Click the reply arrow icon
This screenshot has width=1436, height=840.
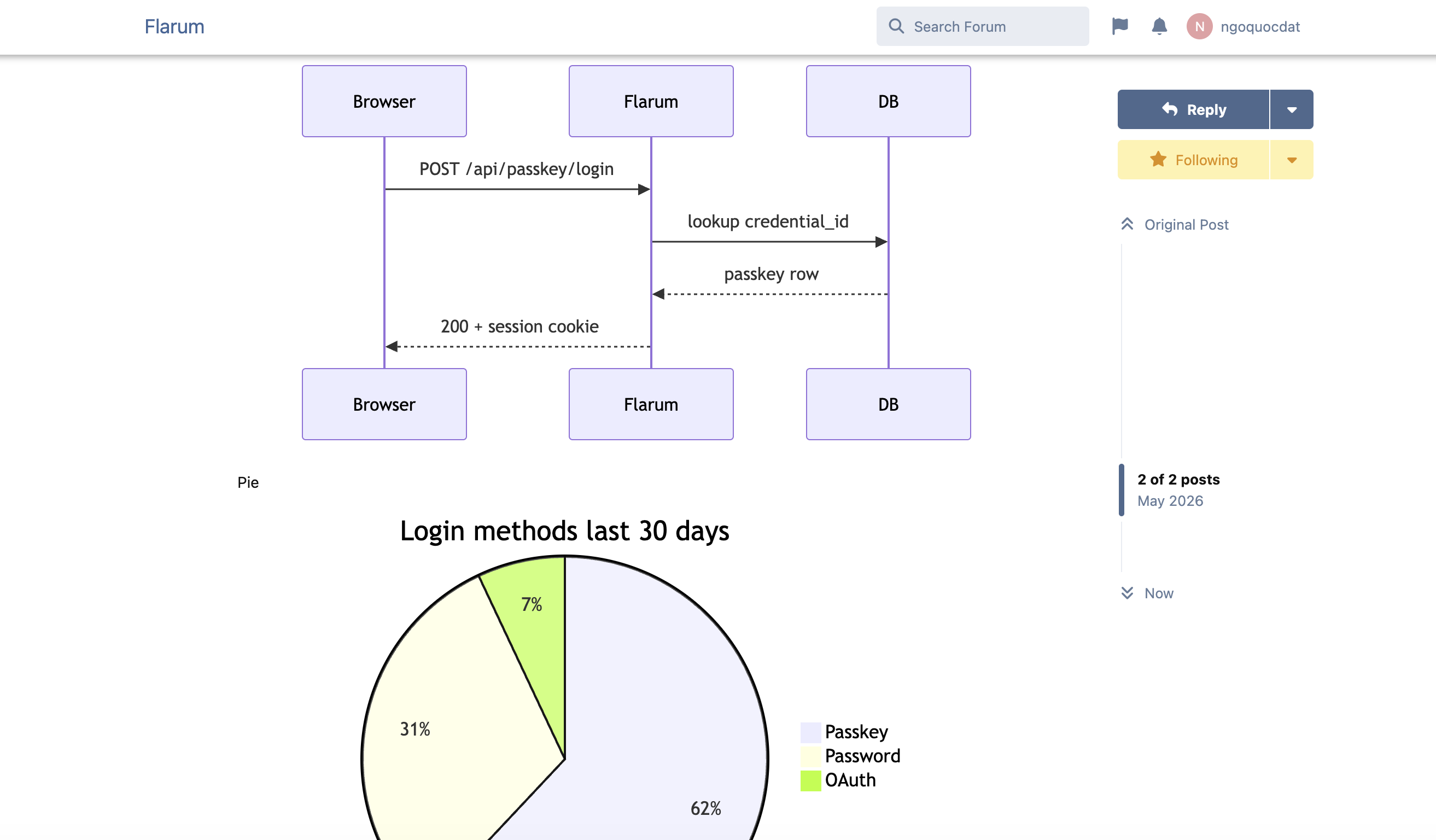[1170, 109]
